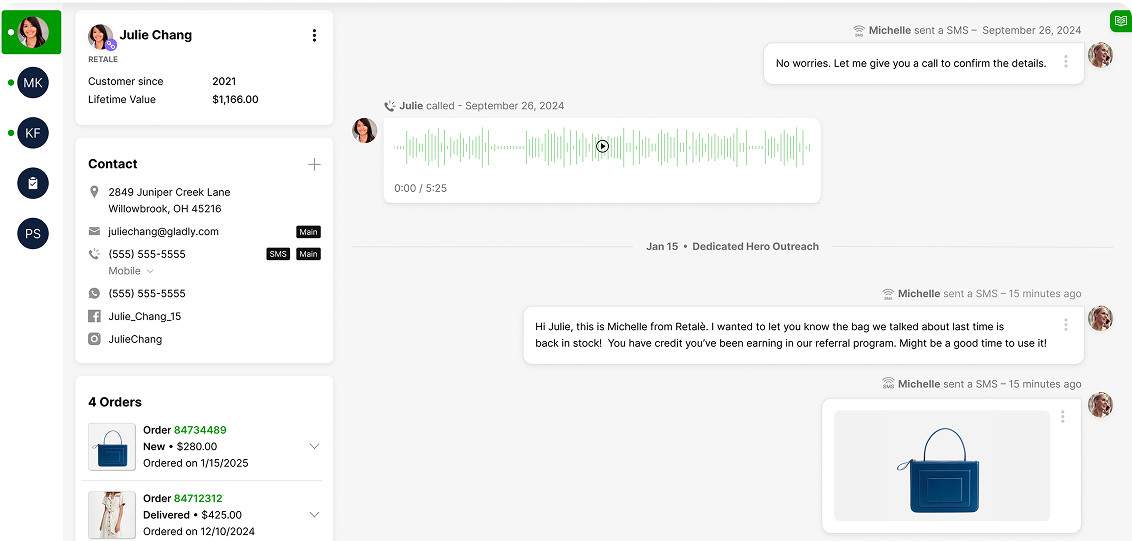Image resolution: width=1132 pixels, height=541 pixels.
Task: Click the location pin icon beside the address
Action: [94, 192]
